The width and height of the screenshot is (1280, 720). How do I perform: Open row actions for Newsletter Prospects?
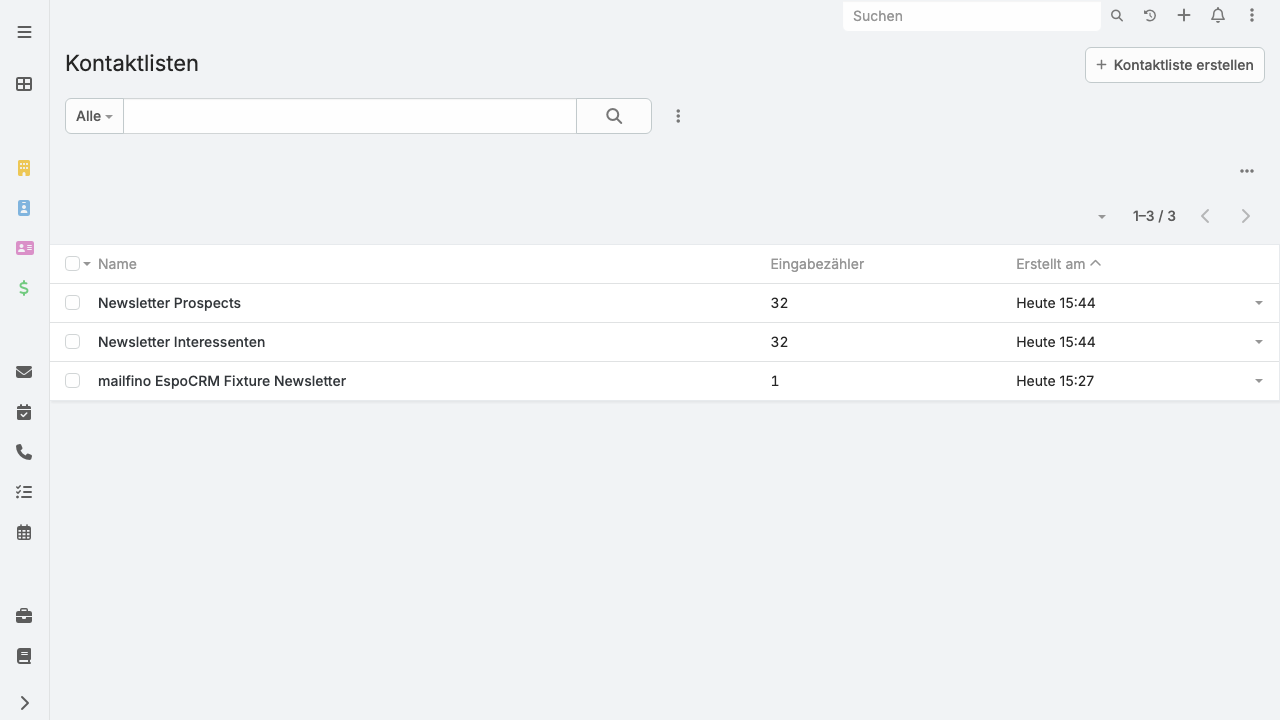1259,303
